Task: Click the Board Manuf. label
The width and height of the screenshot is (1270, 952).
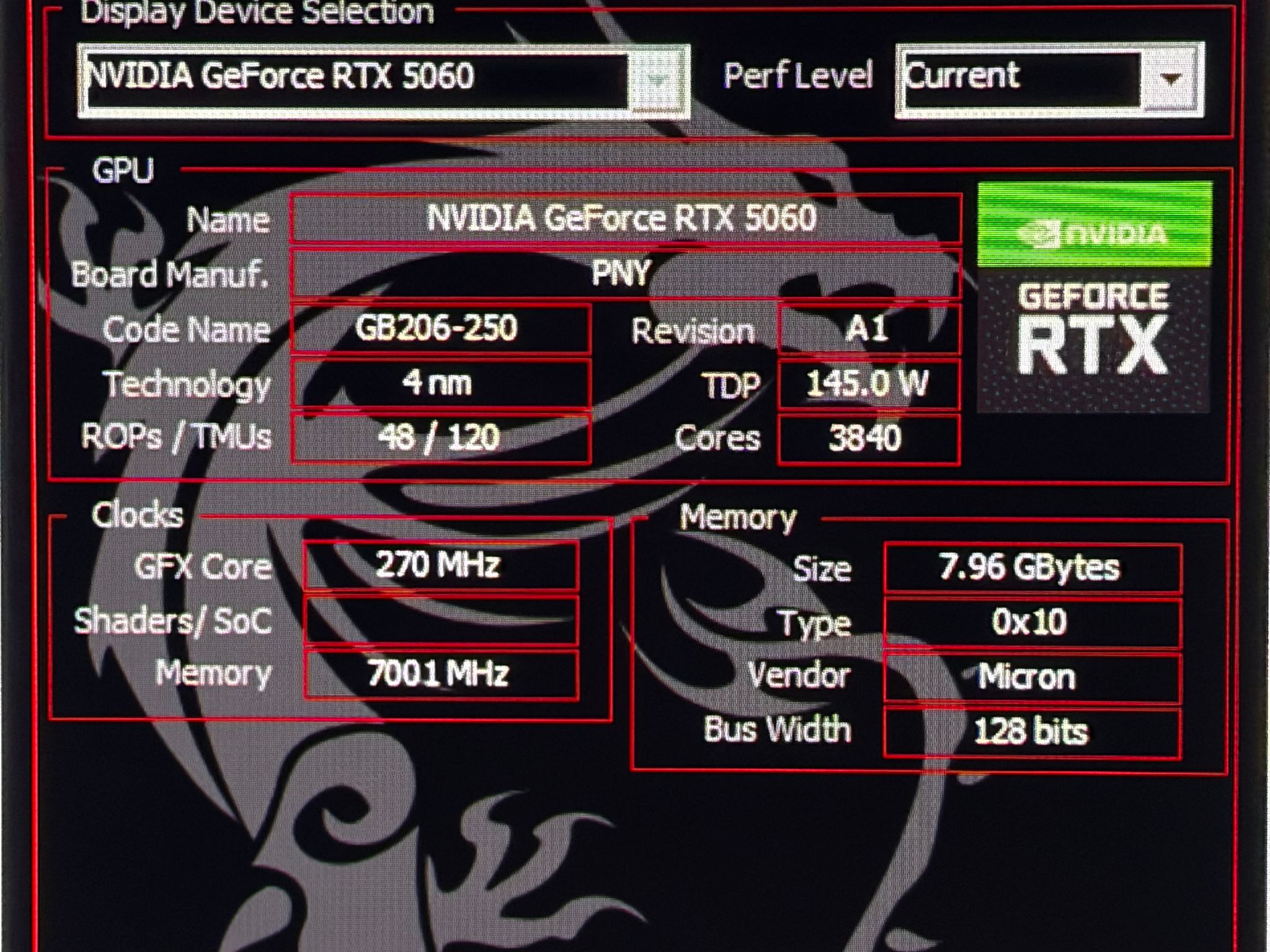Action: point(171,275)
